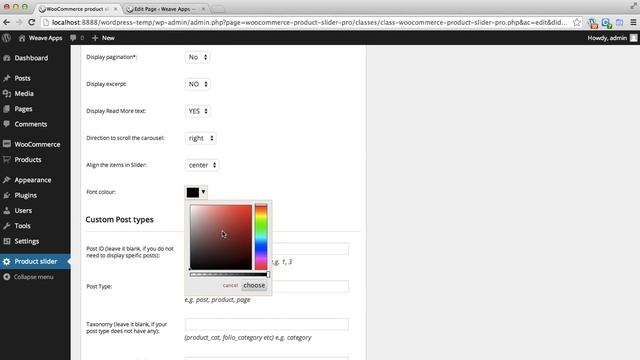
Task: Click the browser address bar
Action: point(309,22)
